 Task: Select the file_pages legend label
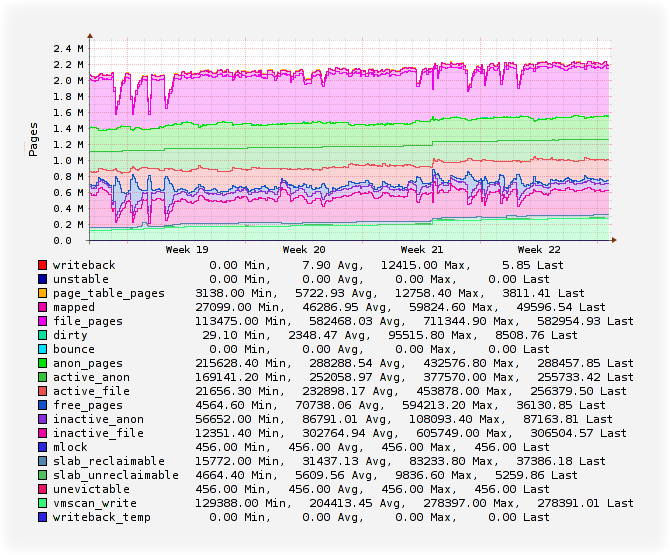(x=88, y=321)
